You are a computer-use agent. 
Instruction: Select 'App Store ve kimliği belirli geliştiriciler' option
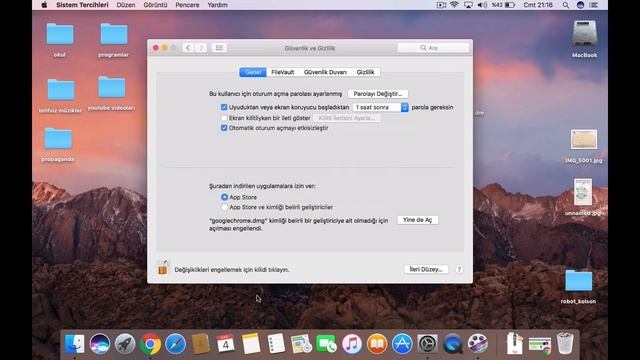(x=224, y=207)
